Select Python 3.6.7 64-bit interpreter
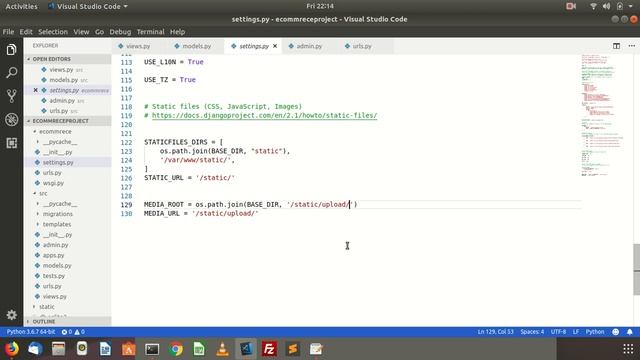This screenshot has width=640, height=360. point(31,332)
